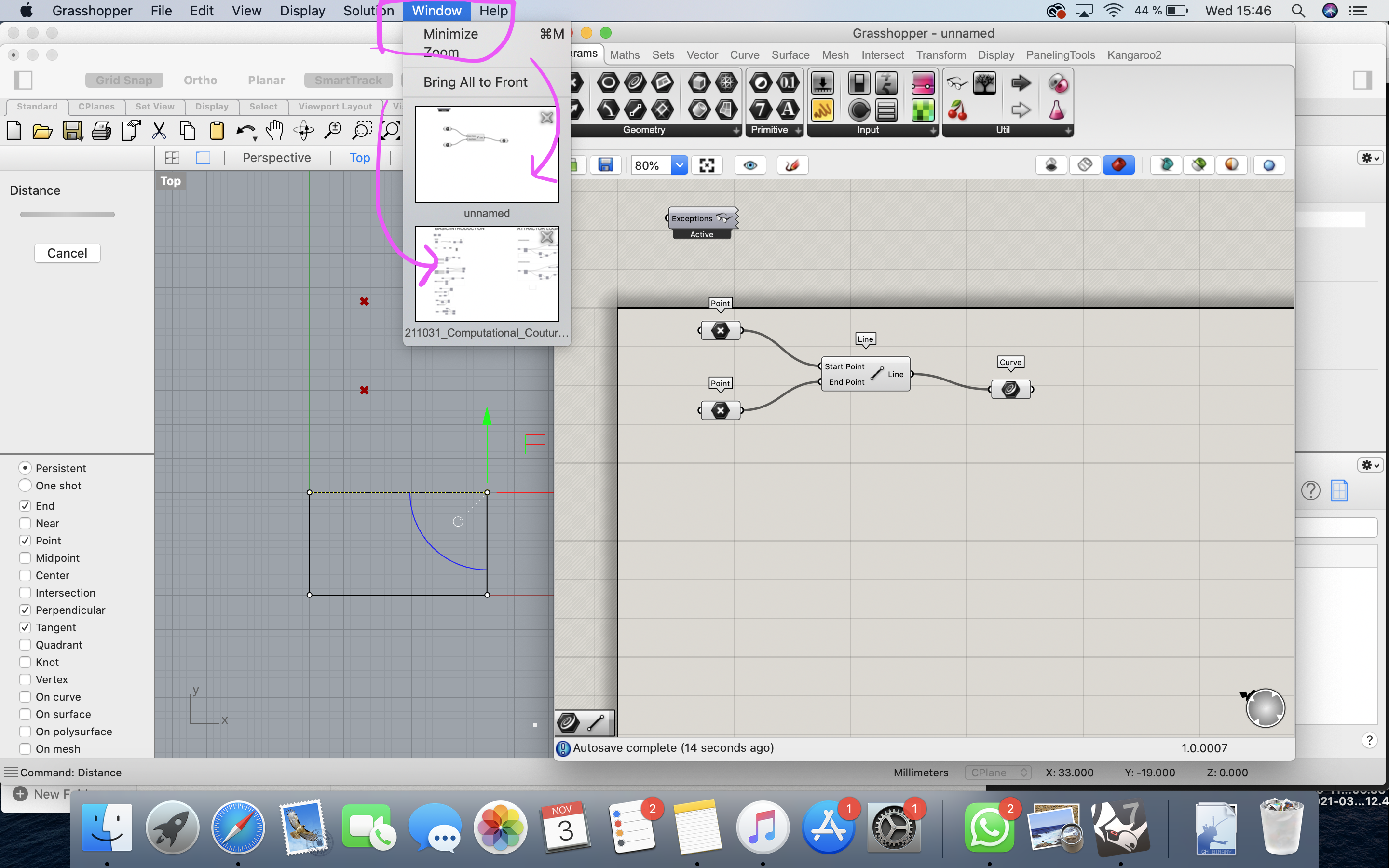Open the lower gear options dropdown at right
Viewport: 1389px width, 868px height.
click(x=1370, y=464)
